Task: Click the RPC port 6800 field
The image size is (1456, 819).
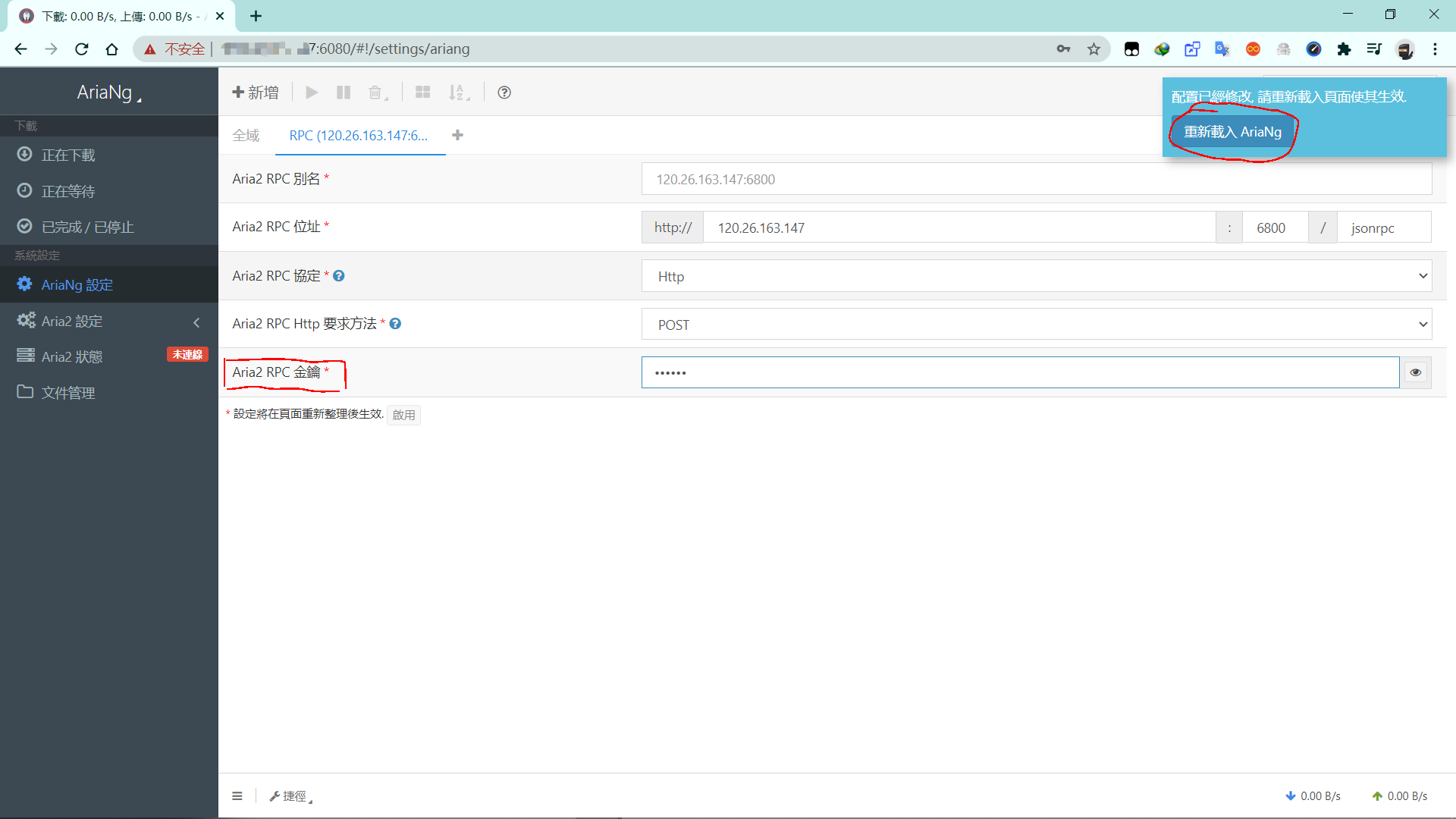Action: click(1274, 227)
